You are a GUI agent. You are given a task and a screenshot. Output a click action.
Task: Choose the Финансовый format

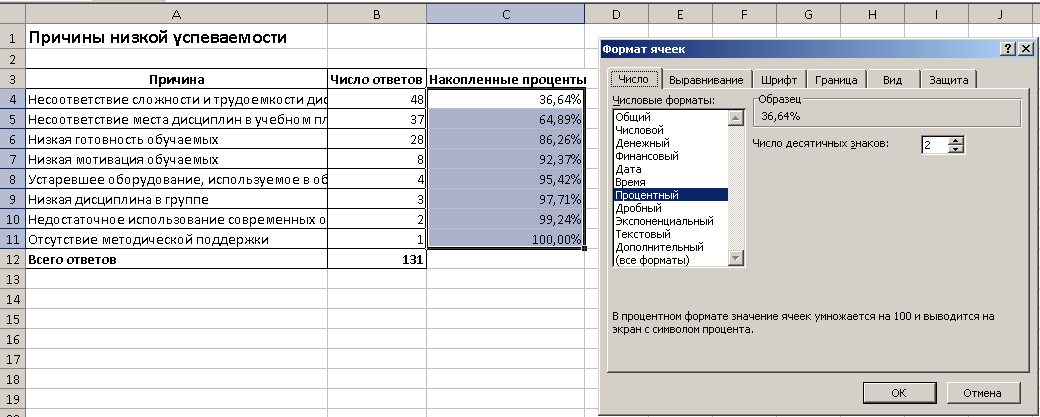[671, 156]
